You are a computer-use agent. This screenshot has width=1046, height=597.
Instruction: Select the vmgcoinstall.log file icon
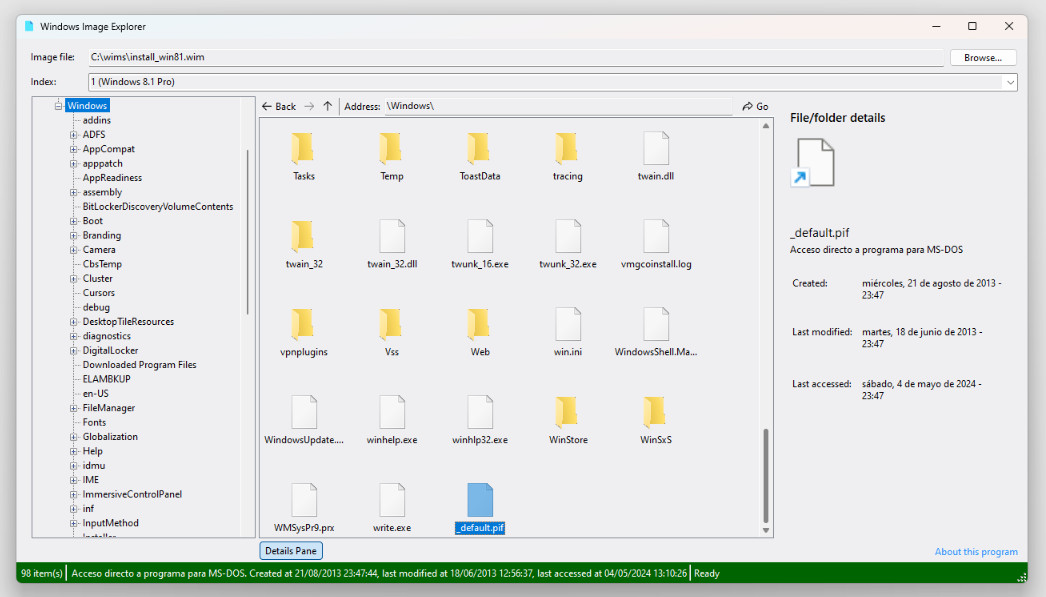click(656, 235)
